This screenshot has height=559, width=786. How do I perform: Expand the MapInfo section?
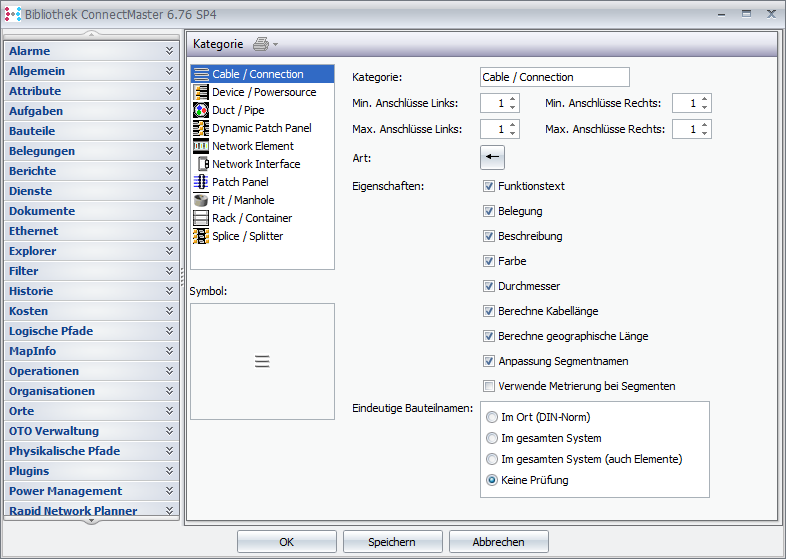(x=91, y=351)
